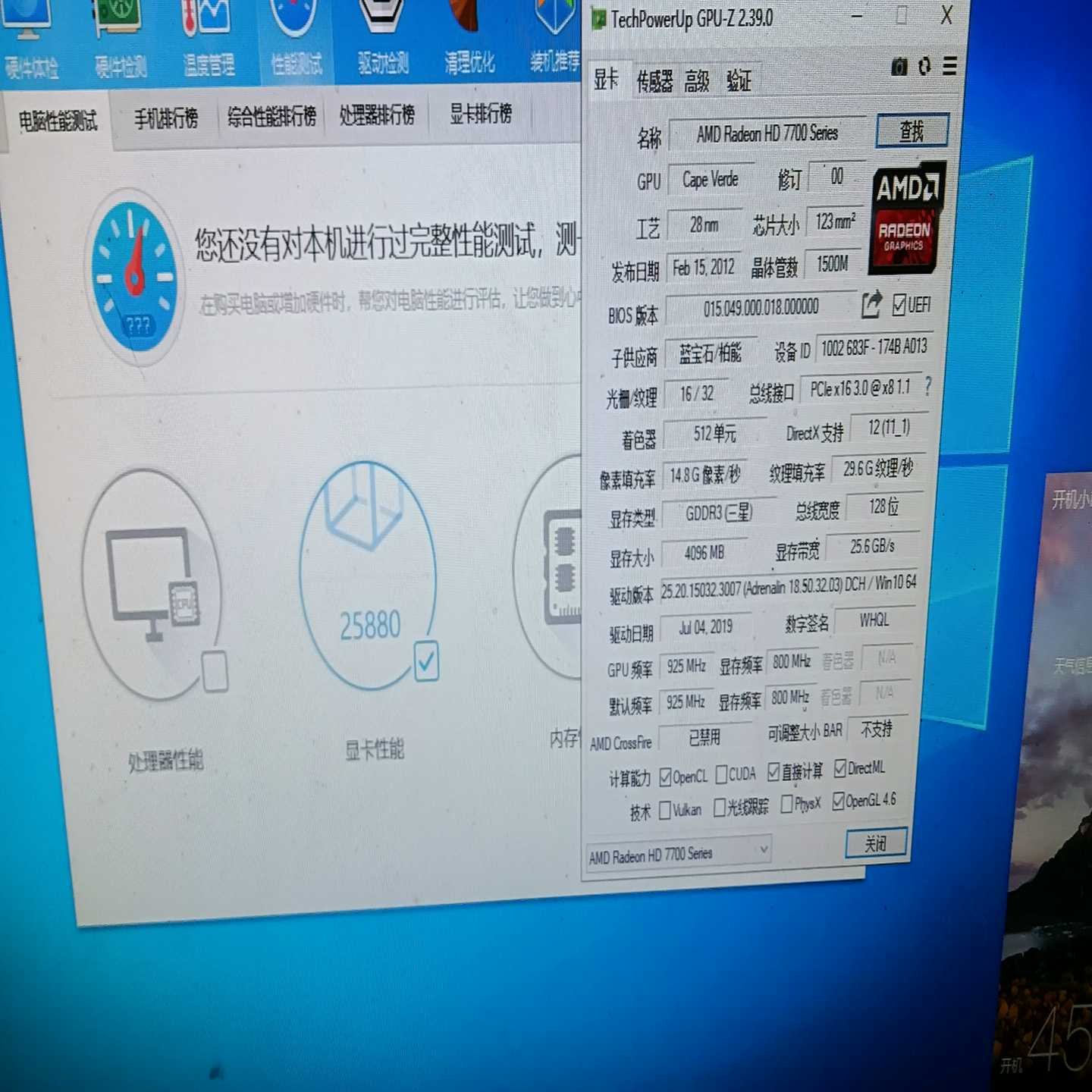Click the PCIe x16 3.0 bus interface value
The width and height of the screenshot is (1092, 1092).
pos(860,388)
